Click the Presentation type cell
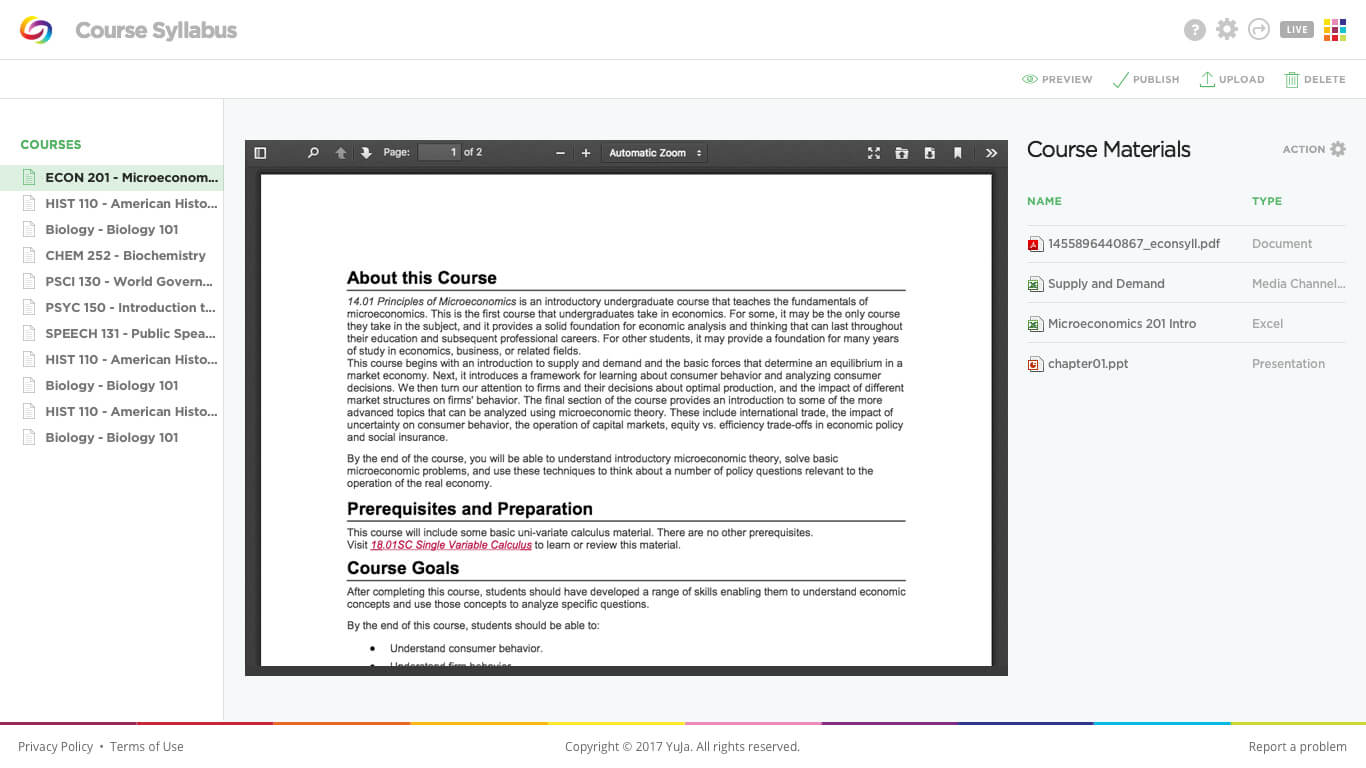Screen dimensions: 1366x768 [1288, 364]
